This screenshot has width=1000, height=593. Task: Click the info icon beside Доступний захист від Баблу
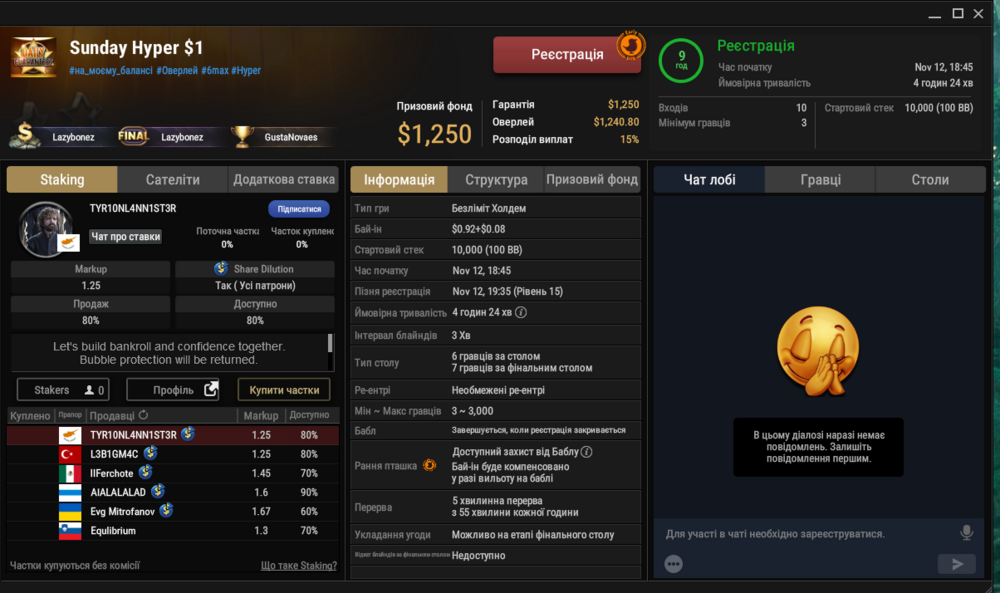587,451
